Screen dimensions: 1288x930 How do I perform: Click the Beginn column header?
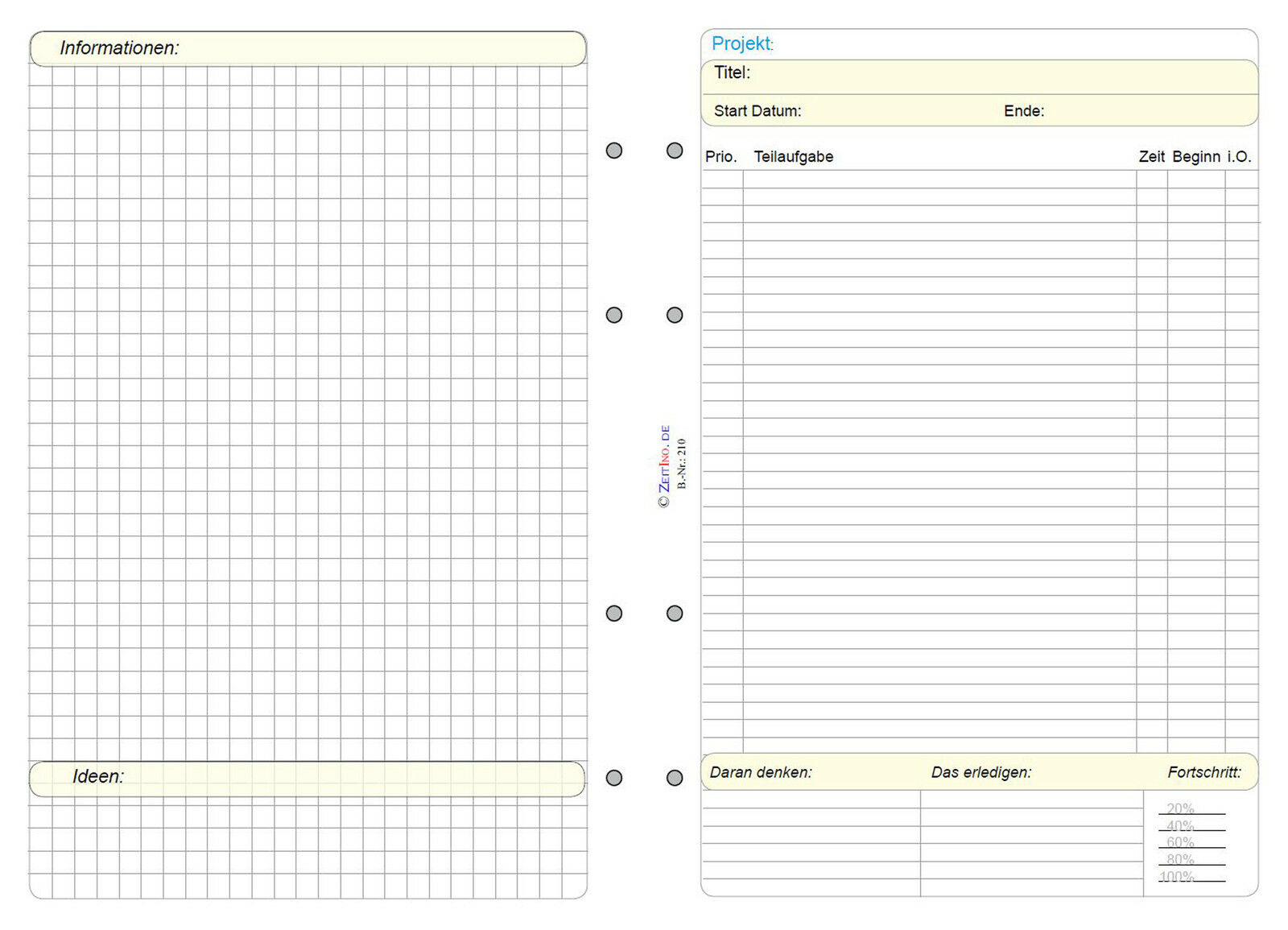click(x=1196, y=157)
